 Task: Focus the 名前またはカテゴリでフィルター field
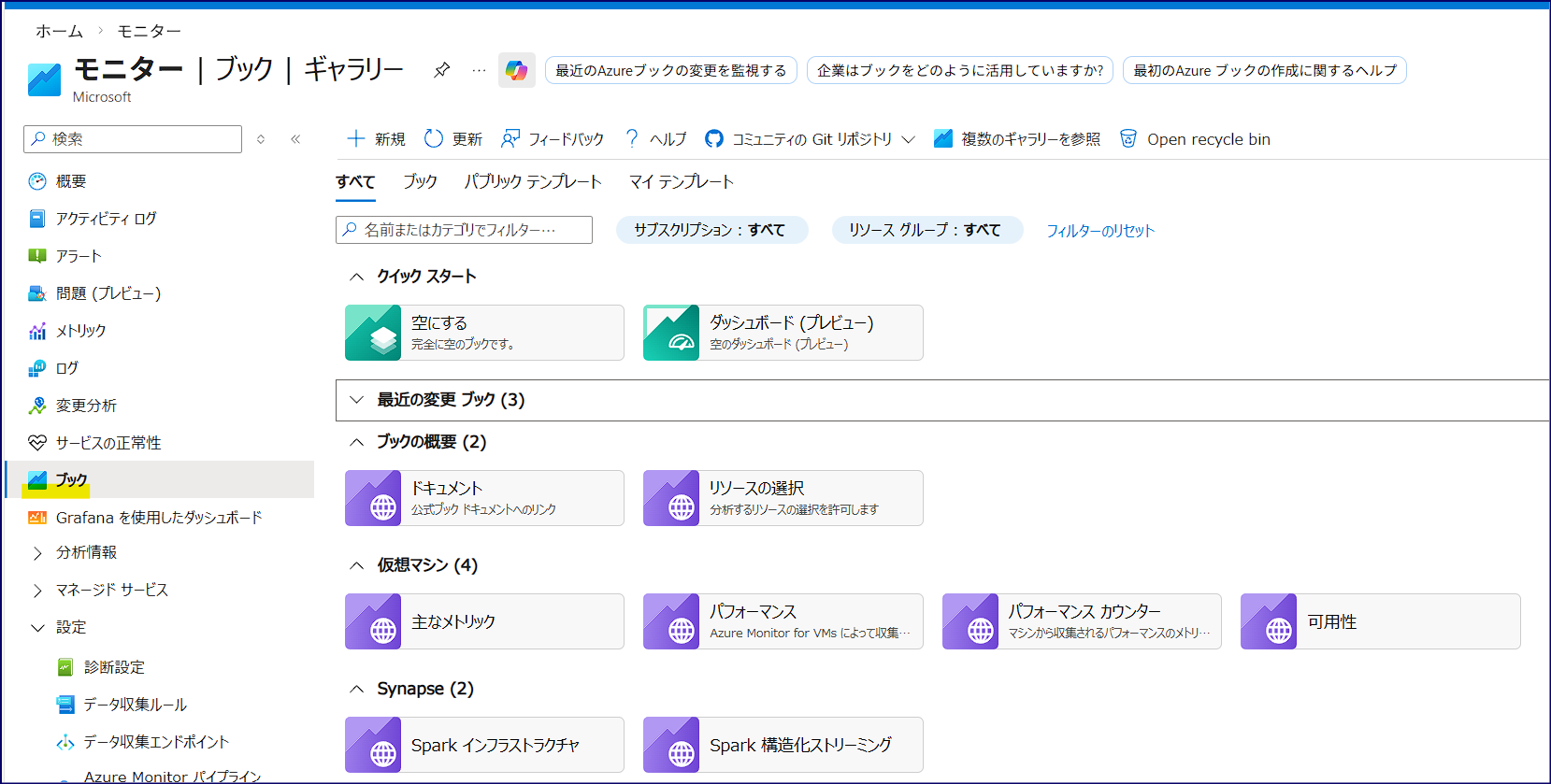(464, 230)
